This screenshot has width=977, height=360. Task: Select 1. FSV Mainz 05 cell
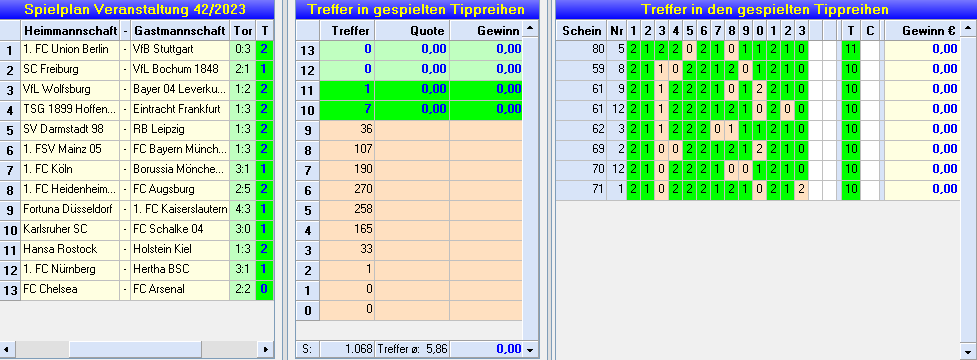click(70, 149)
